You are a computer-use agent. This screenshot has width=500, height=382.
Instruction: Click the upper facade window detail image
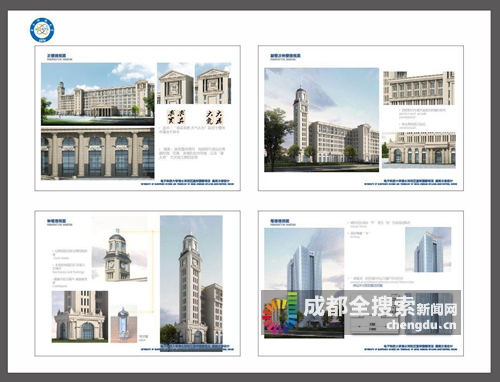pos(419,88)
